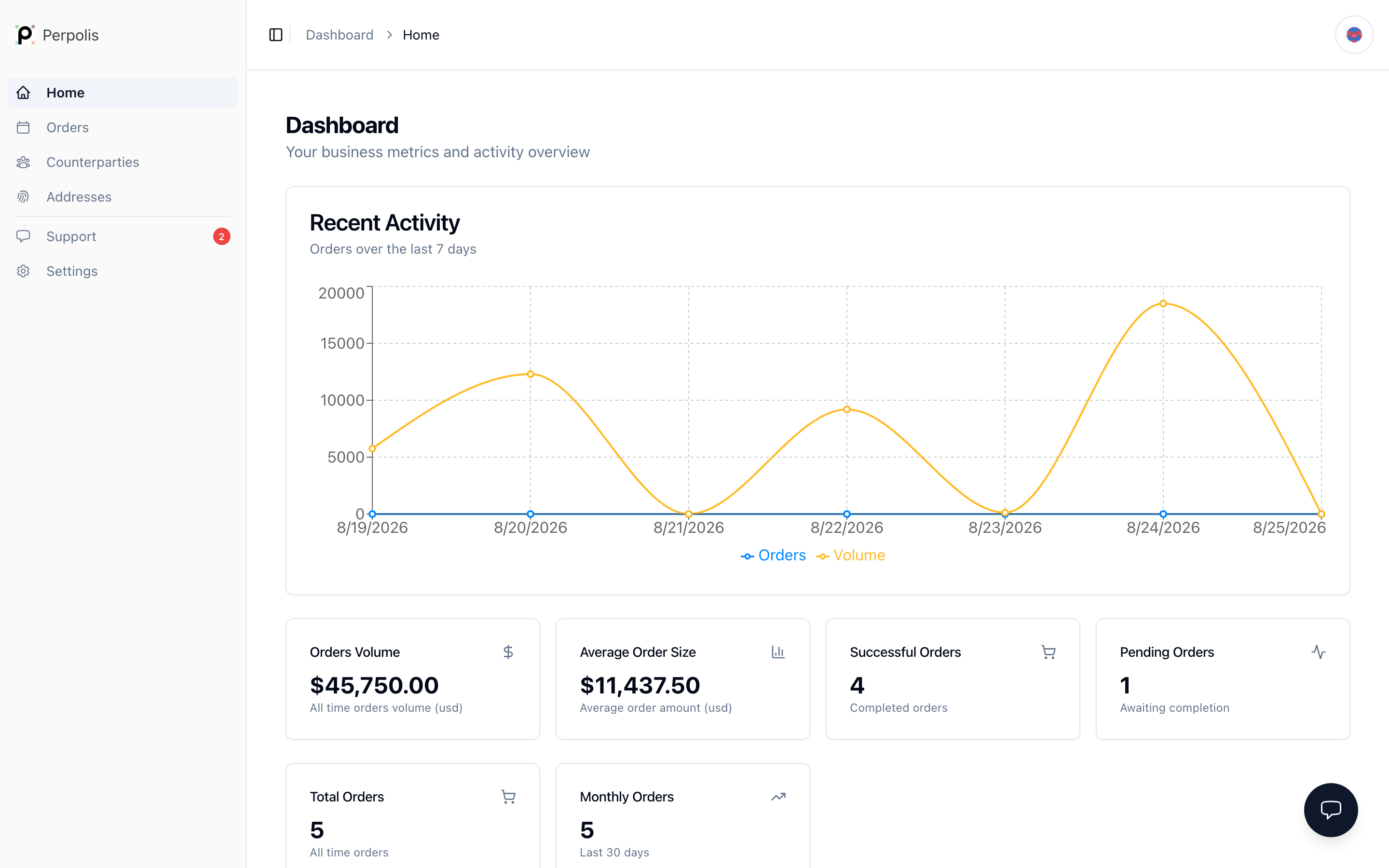Click the 8/23/2026 axis label
This screenshot has height=868, width=1389.
point(1005,528)
